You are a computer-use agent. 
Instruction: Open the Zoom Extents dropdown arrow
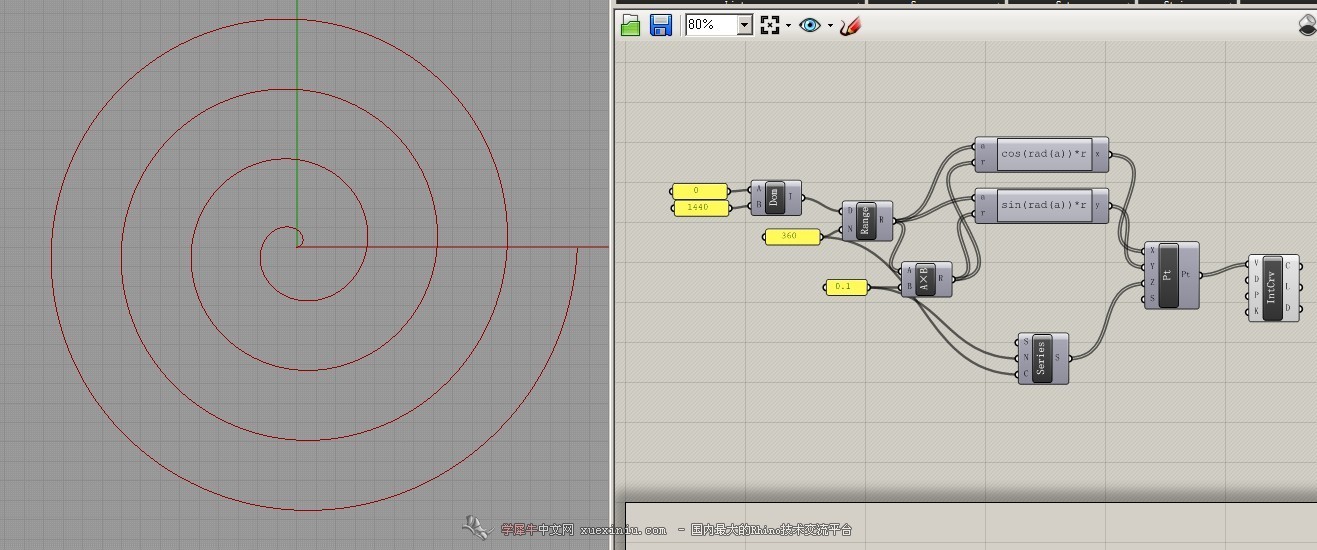pyautogui.click(x=788, y=26)
